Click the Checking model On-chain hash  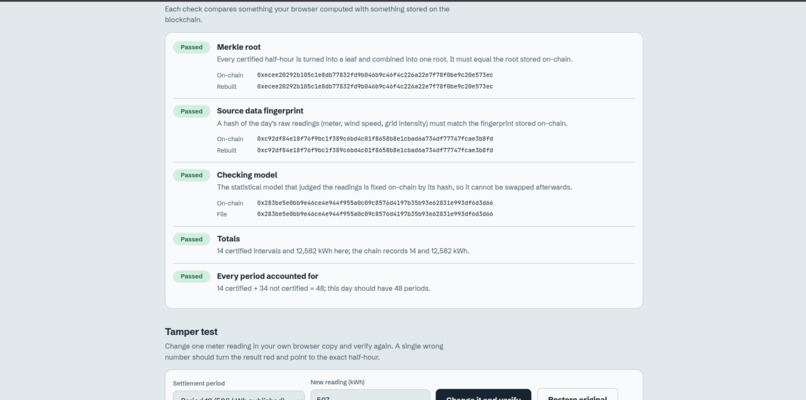pyautogui.click(x=375, y=203)
